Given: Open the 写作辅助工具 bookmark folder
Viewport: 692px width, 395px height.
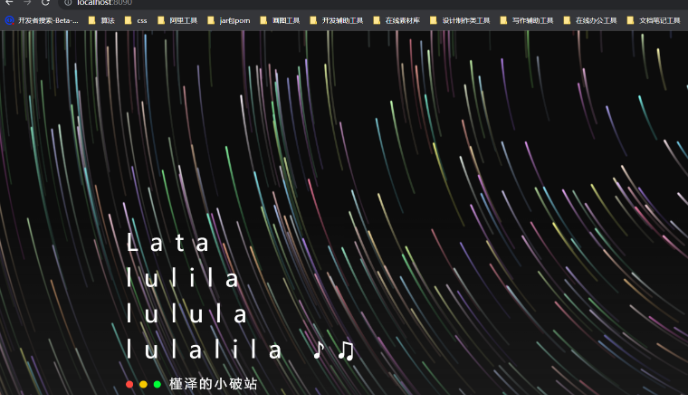Looking at the screenshot, I should (x=527, y=20).
